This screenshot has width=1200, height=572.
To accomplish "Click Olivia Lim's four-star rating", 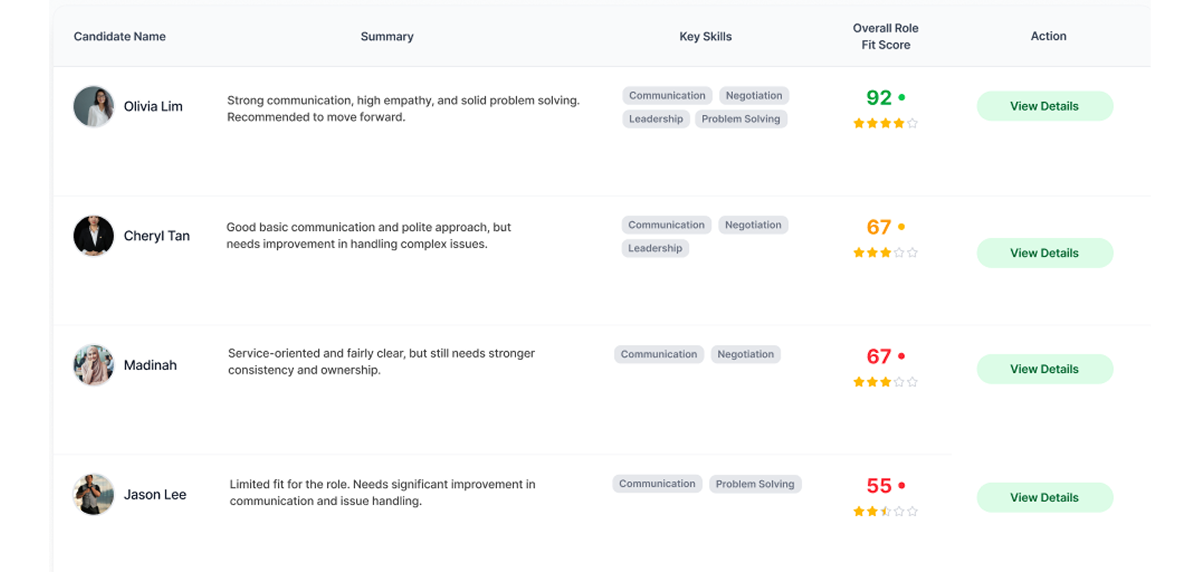I will [x=885, y=123].
